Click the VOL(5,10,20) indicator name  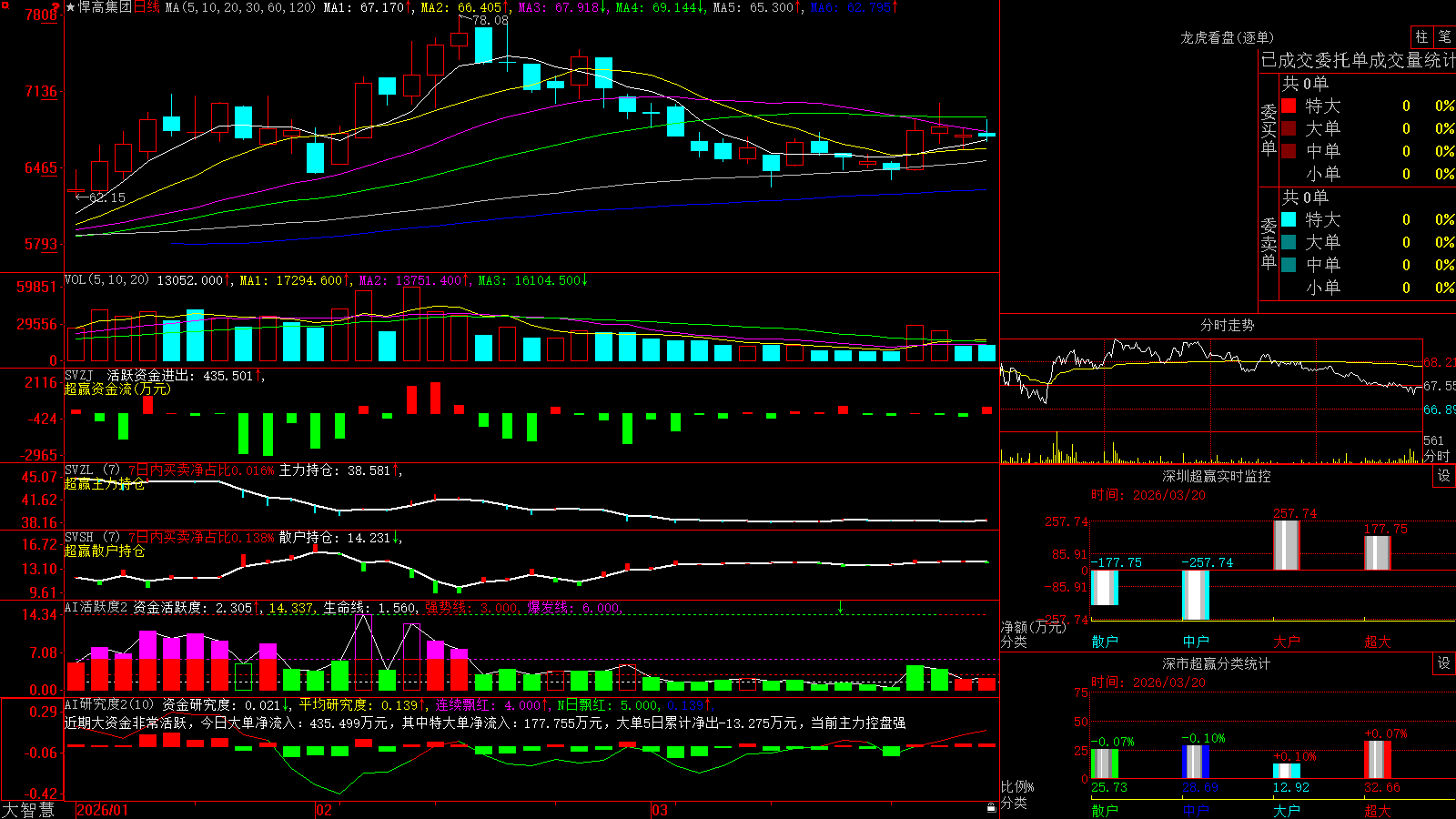coord(106,280)
